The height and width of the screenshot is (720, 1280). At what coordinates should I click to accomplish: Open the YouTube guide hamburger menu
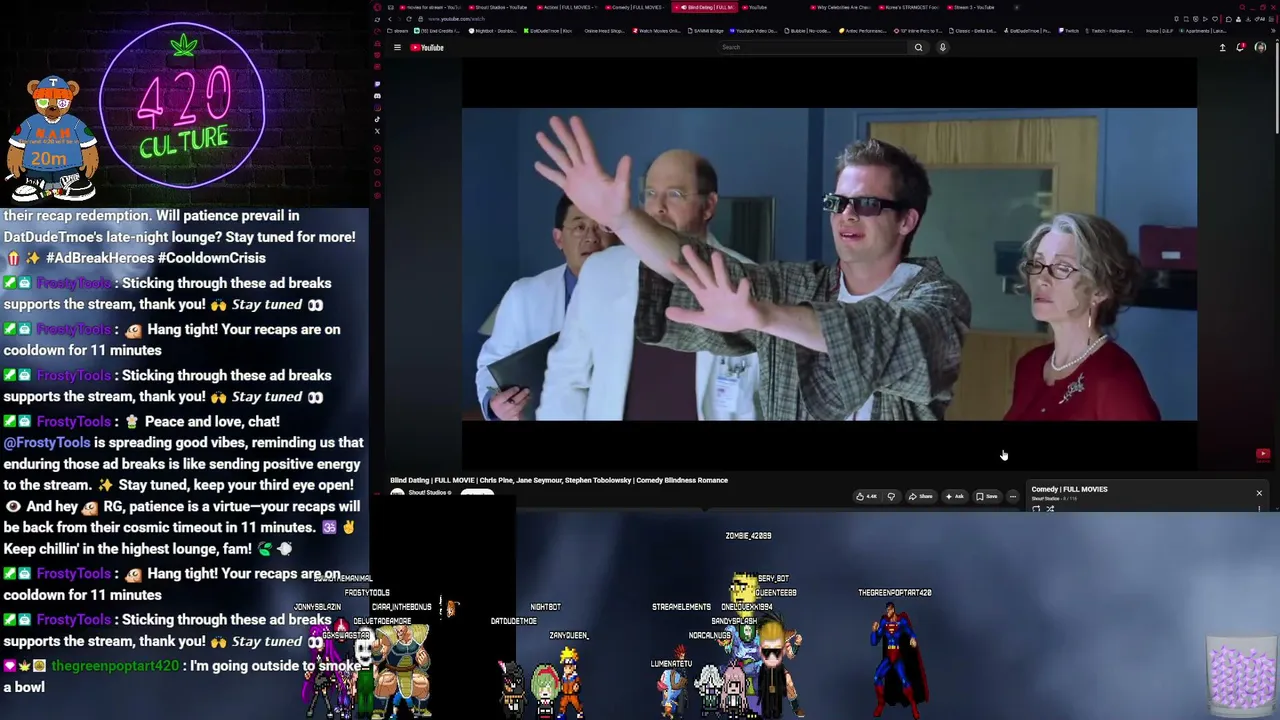[397, 47]
